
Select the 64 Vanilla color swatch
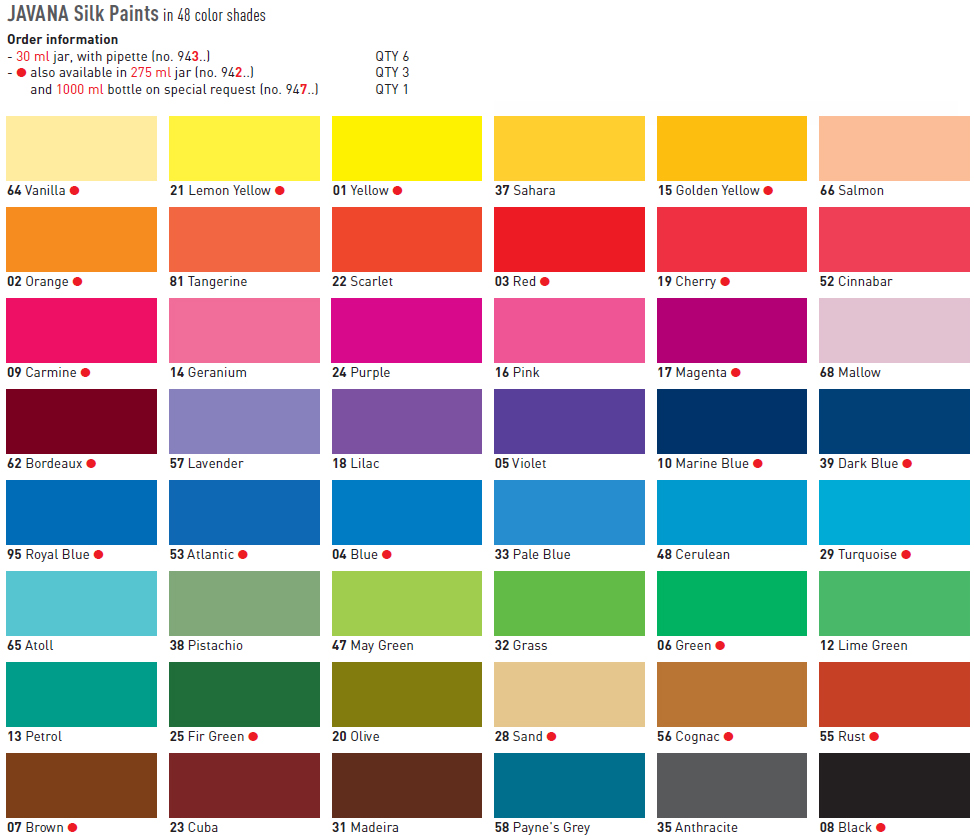point(81,148)
